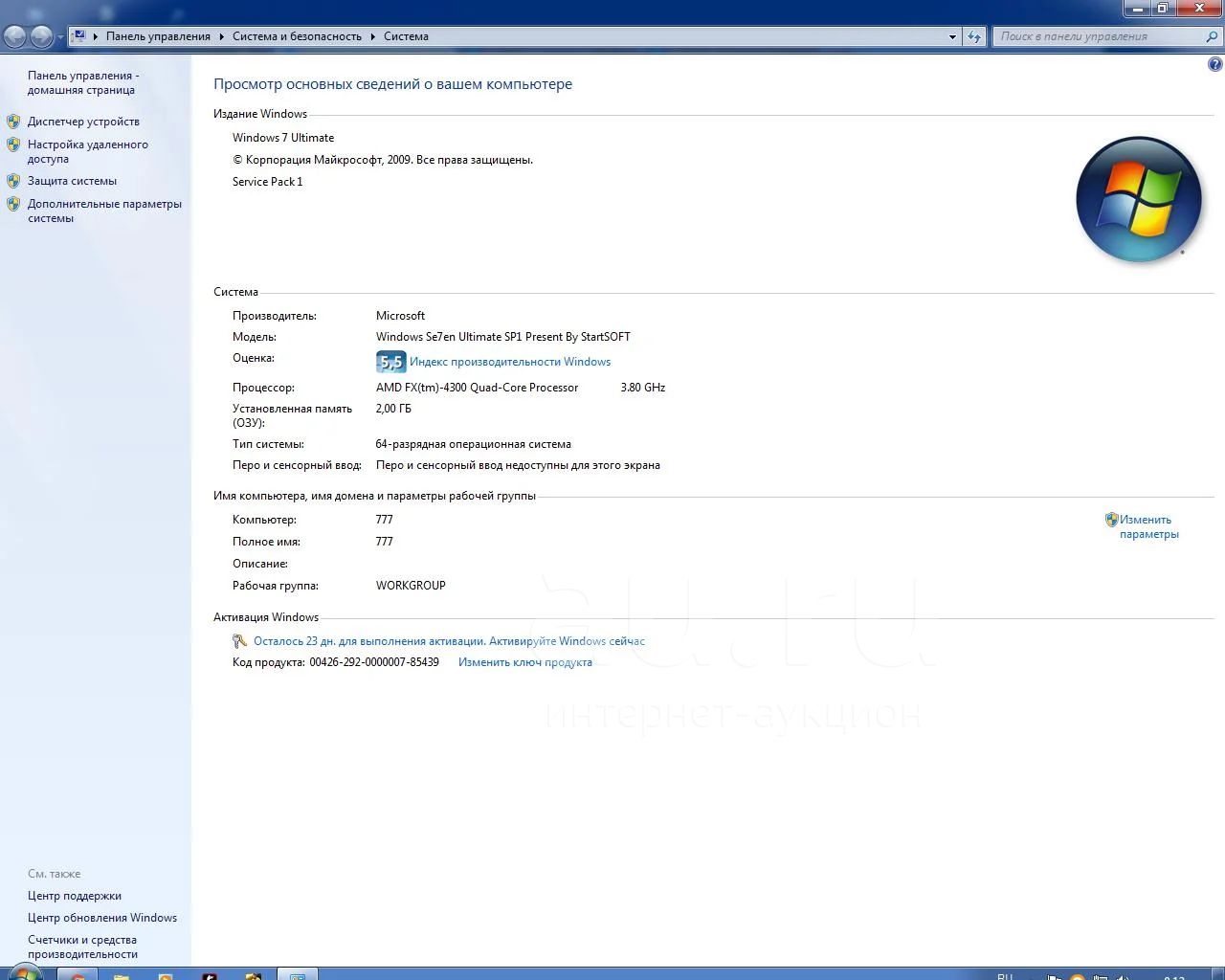Click the Просмотр основных сведений heading

pyautogui.click(x=392, y=84)
